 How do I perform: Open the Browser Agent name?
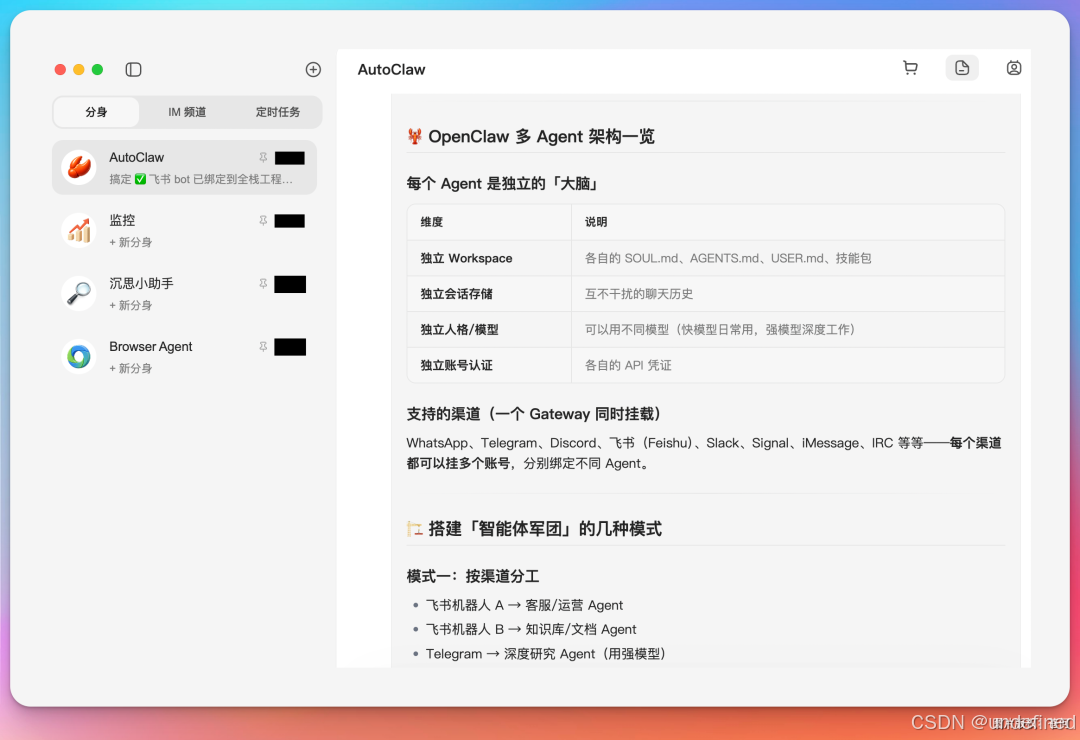(151, 347)
